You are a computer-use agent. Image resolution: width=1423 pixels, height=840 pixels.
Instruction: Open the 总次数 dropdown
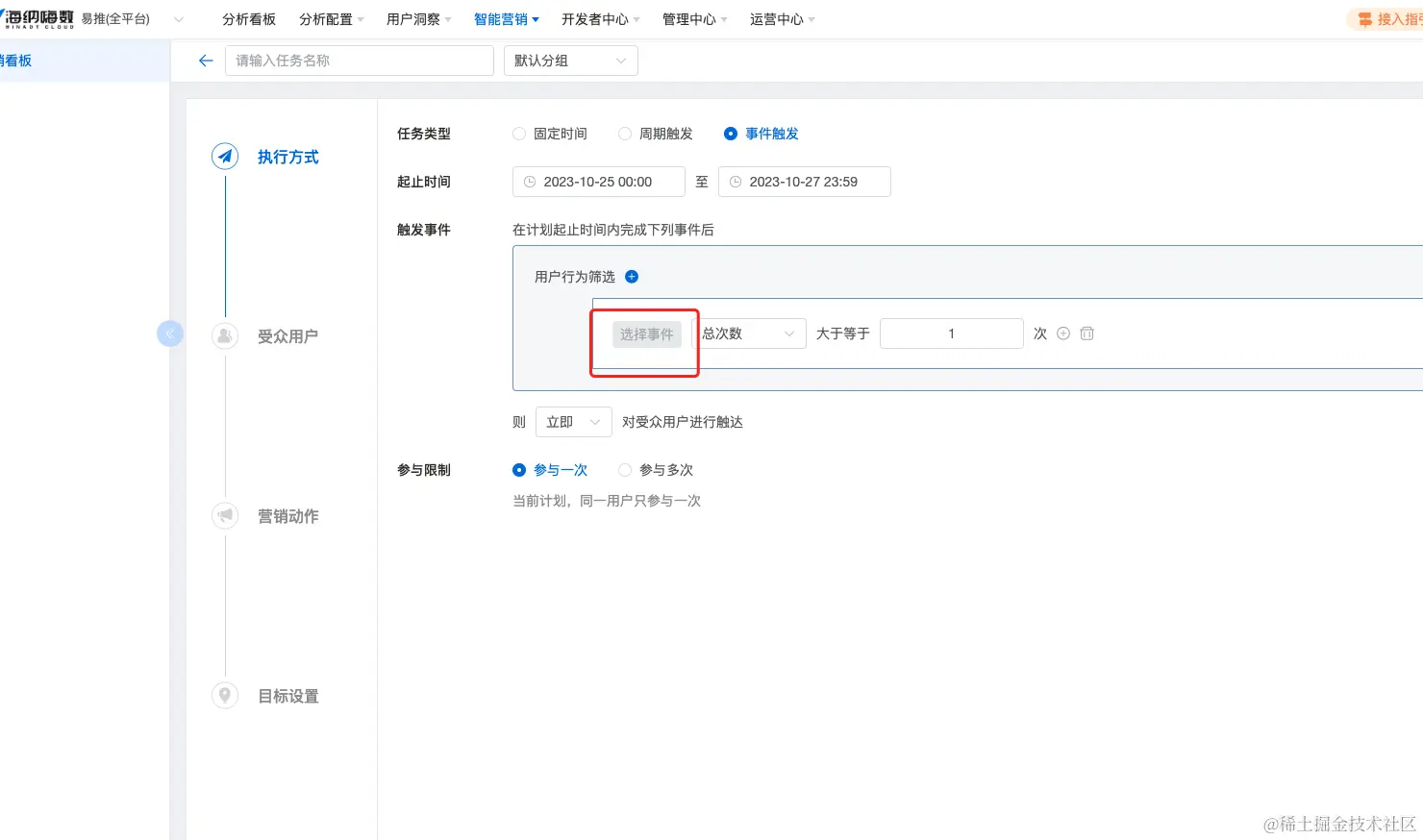749,334
